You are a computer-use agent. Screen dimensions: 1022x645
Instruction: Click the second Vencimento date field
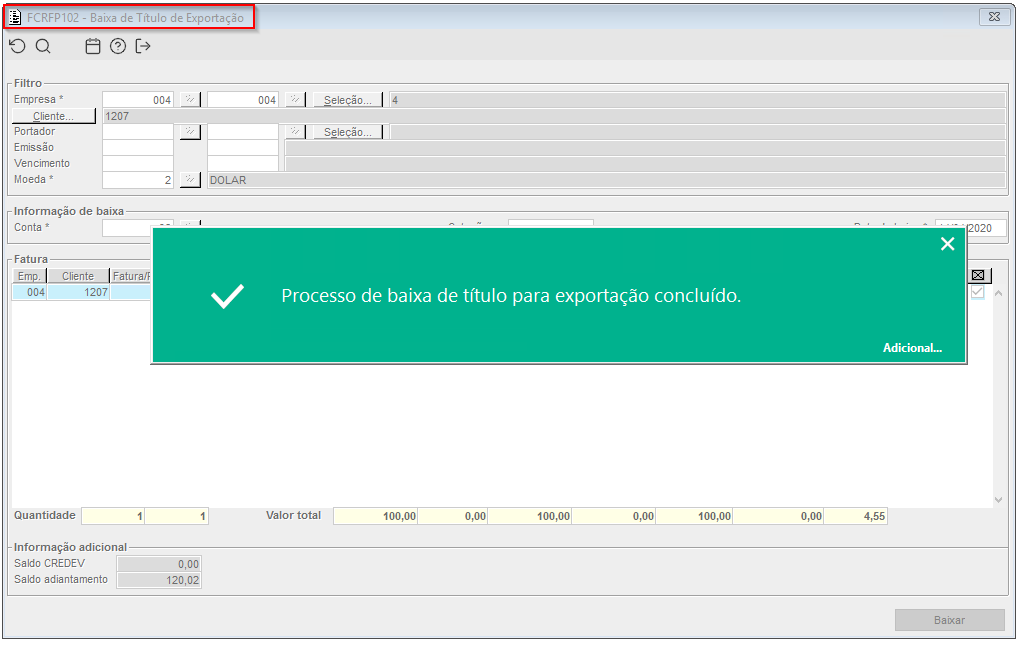click(243, 164)
